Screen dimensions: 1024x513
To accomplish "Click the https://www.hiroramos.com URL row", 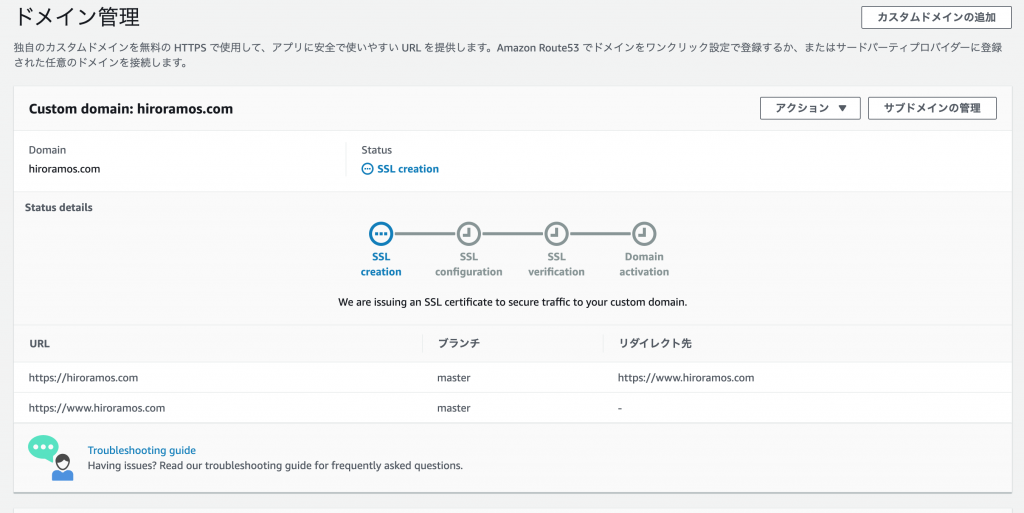I will point(512,408).
